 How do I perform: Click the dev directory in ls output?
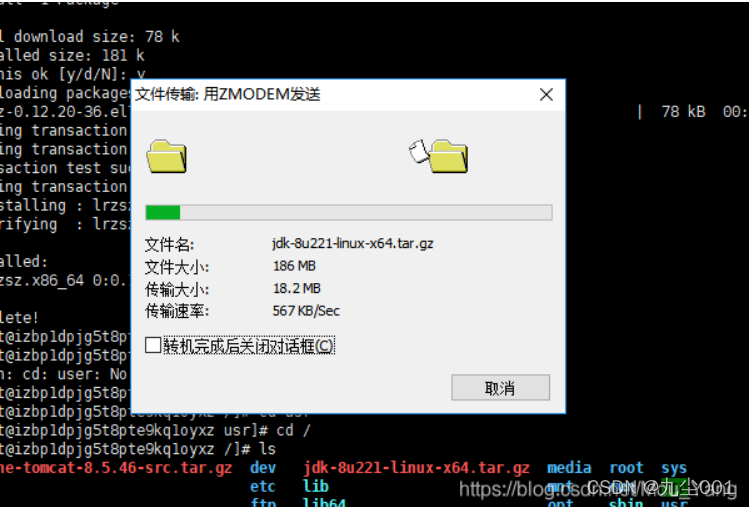pyautogui.click(x=263, y=468)
